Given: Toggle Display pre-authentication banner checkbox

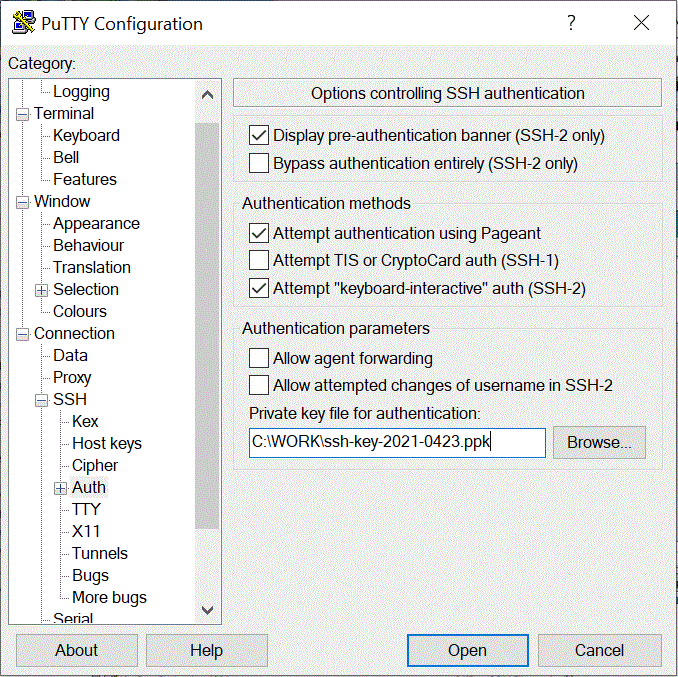Looking at the screenshot, I should point(259,135).
